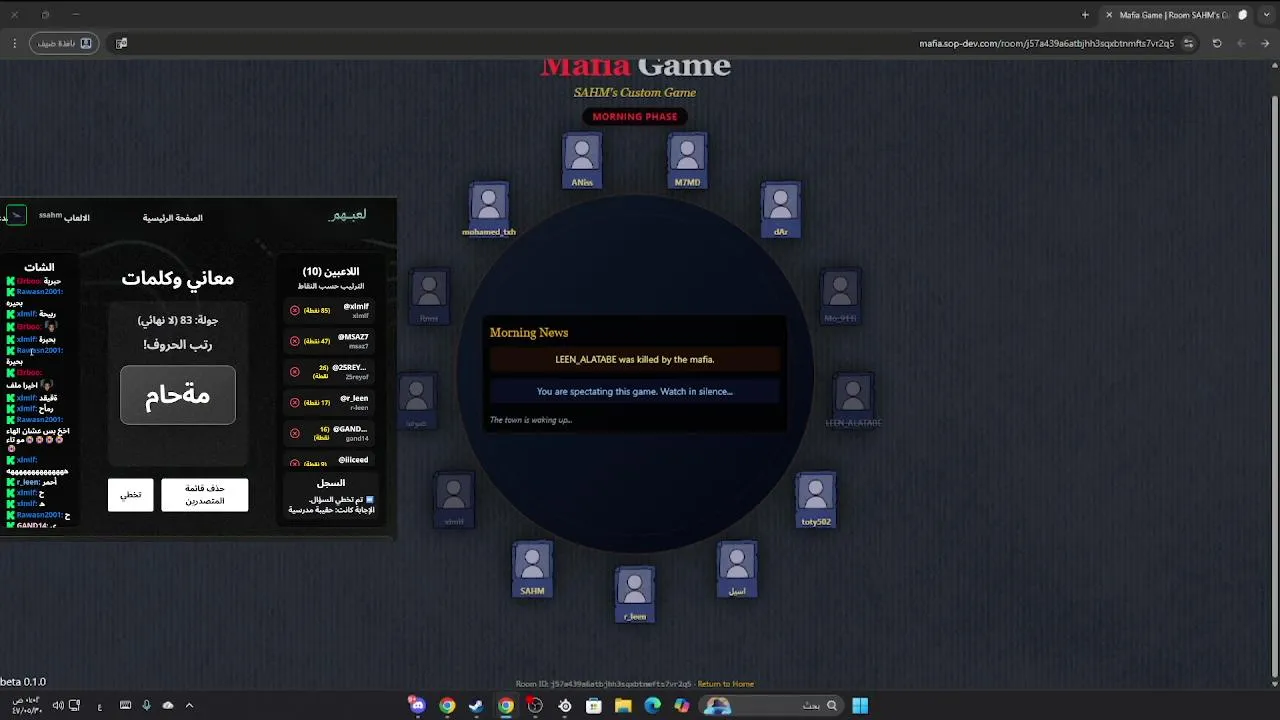Remove player @2SREY with red X icon
This screenshot has width=1280, height=720.
(x=295, y=372)
